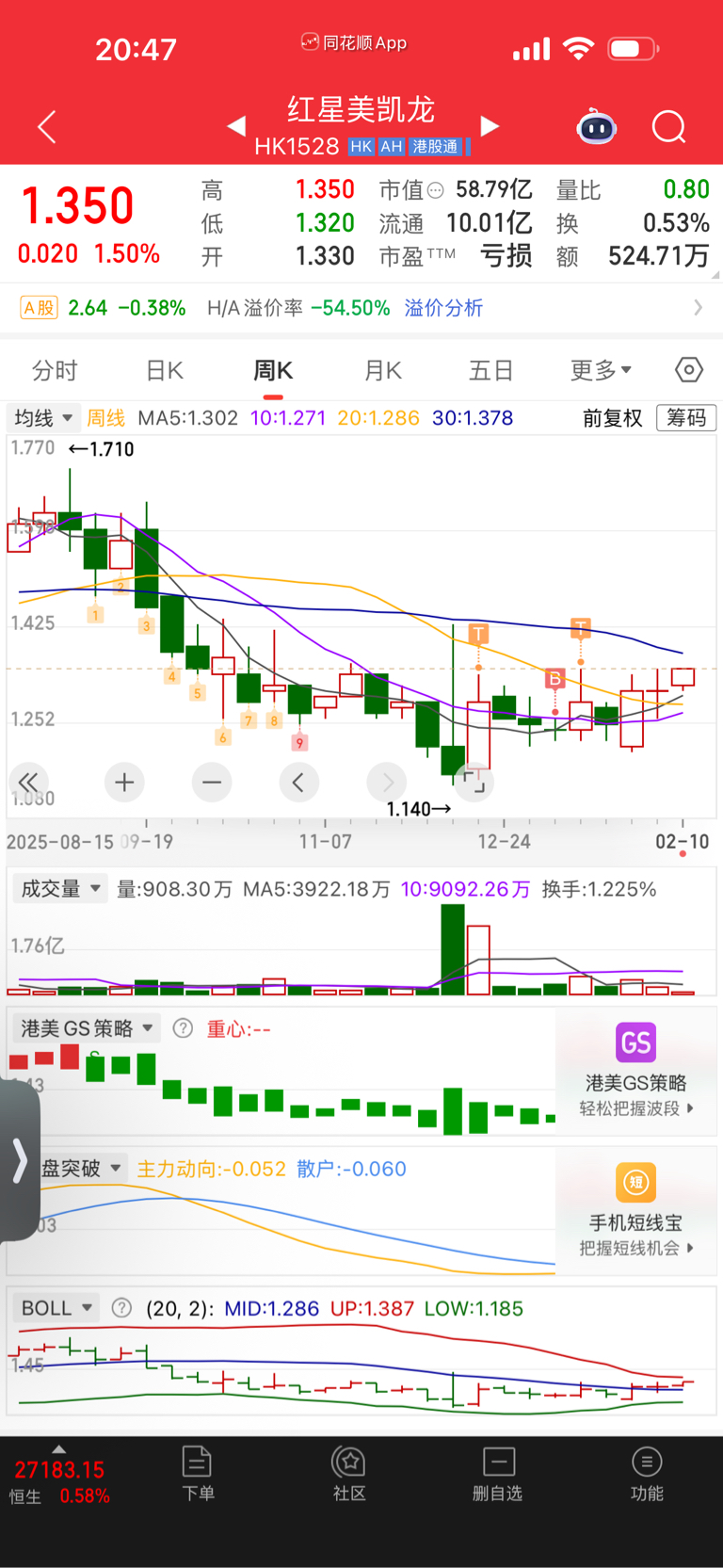The width and height of the screenshot is (723, 1568).
Task: Expand the BOLL indicator dropdown
Action: pos(56,1307)
